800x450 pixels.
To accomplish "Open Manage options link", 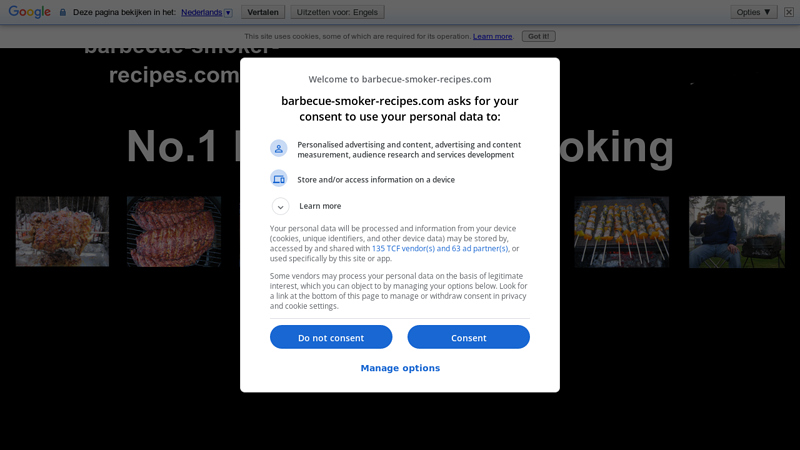I will 400,368.
